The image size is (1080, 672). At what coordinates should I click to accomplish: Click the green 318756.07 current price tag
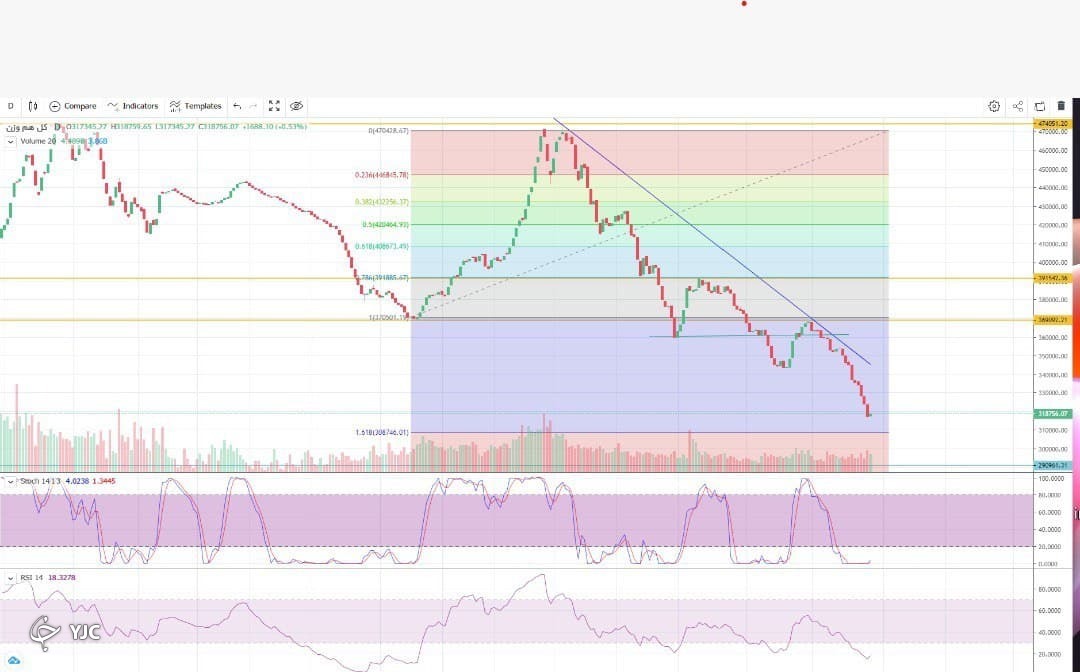pyautogui.click(x=1052, y=414)
